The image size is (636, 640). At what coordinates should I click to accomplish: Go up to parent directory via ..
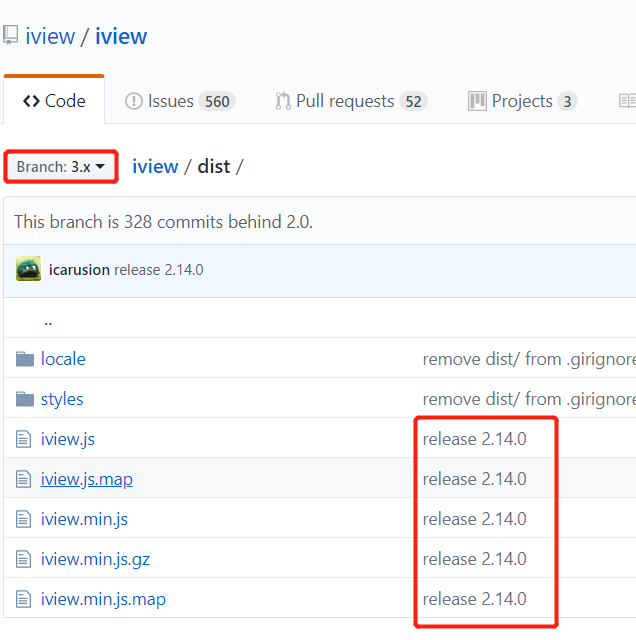(x=48, y=322)
